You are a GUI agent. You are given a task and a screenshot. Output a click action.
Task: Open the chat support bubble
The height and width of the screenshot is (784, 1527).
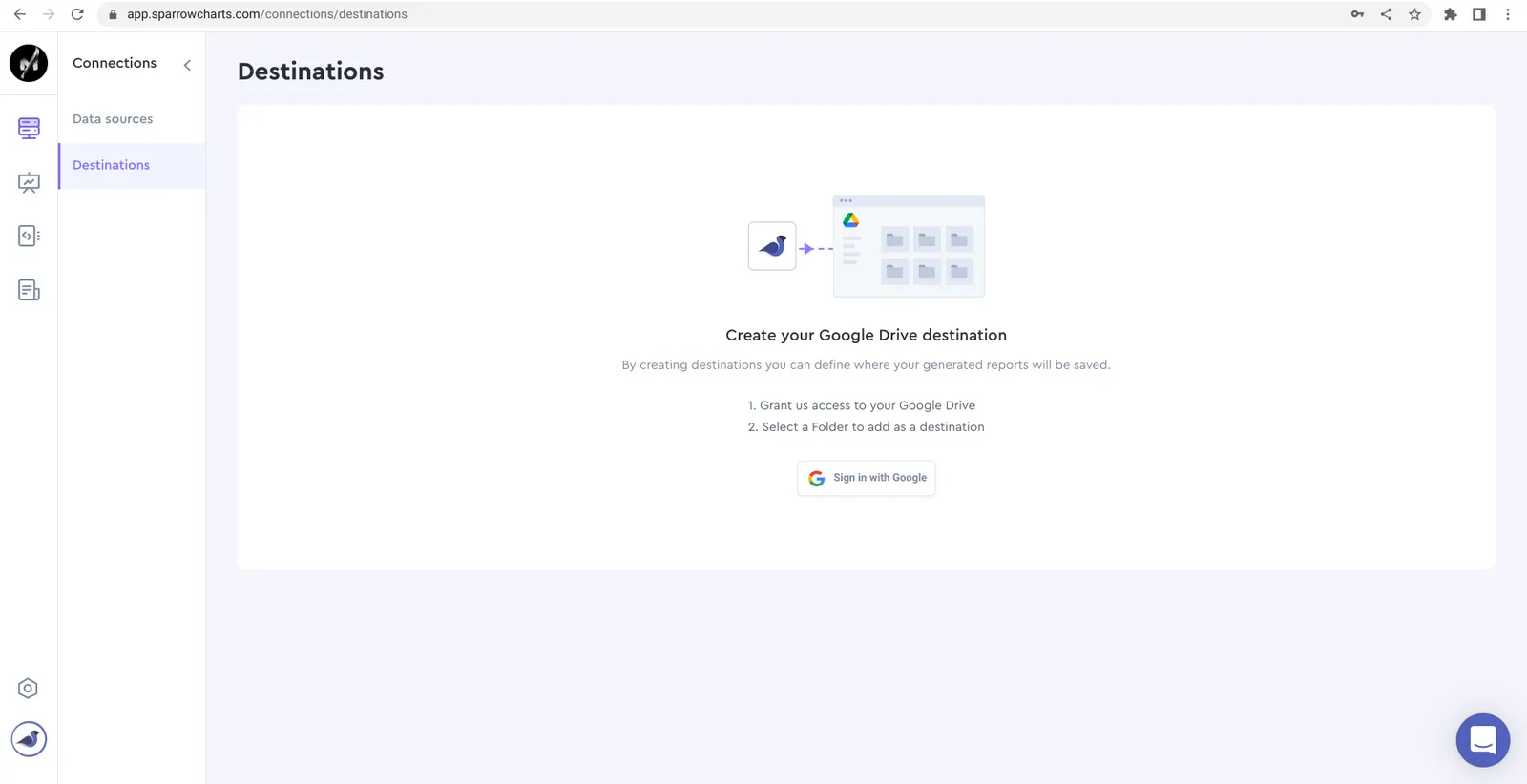pyautogui.click(x=1482, y=740)
